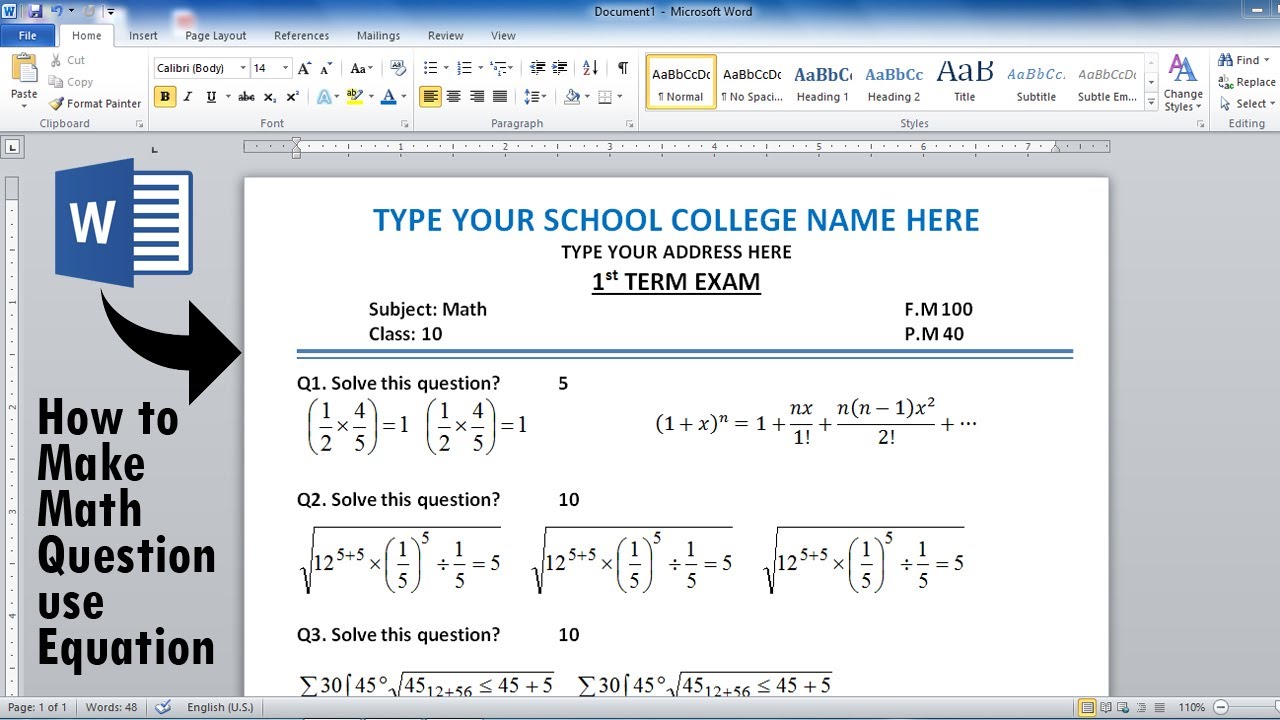The height and width of the screenshot is (720, 1280).
Task: Click Shrink Font icon
Action: tap(326, 68)
